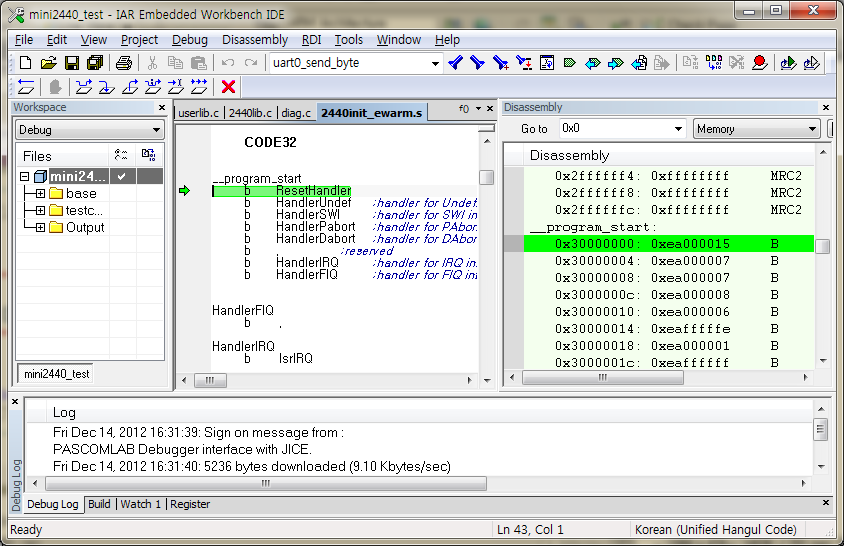Image resolution: width=844 pixels, height=546 pixels.
Task: Click the Undo arrow icon
Action: (x=228, y=63)
